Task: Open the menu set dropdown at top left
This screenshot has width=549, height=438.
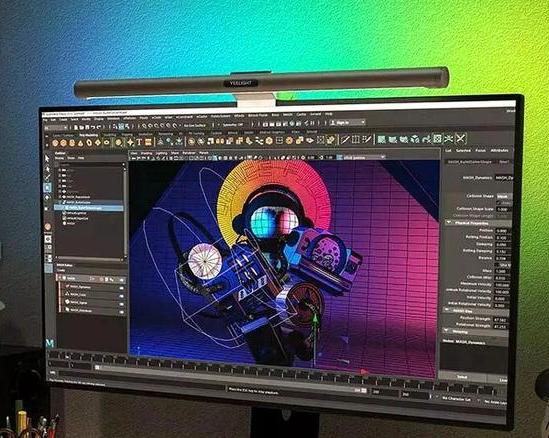Action: point(56,128)
